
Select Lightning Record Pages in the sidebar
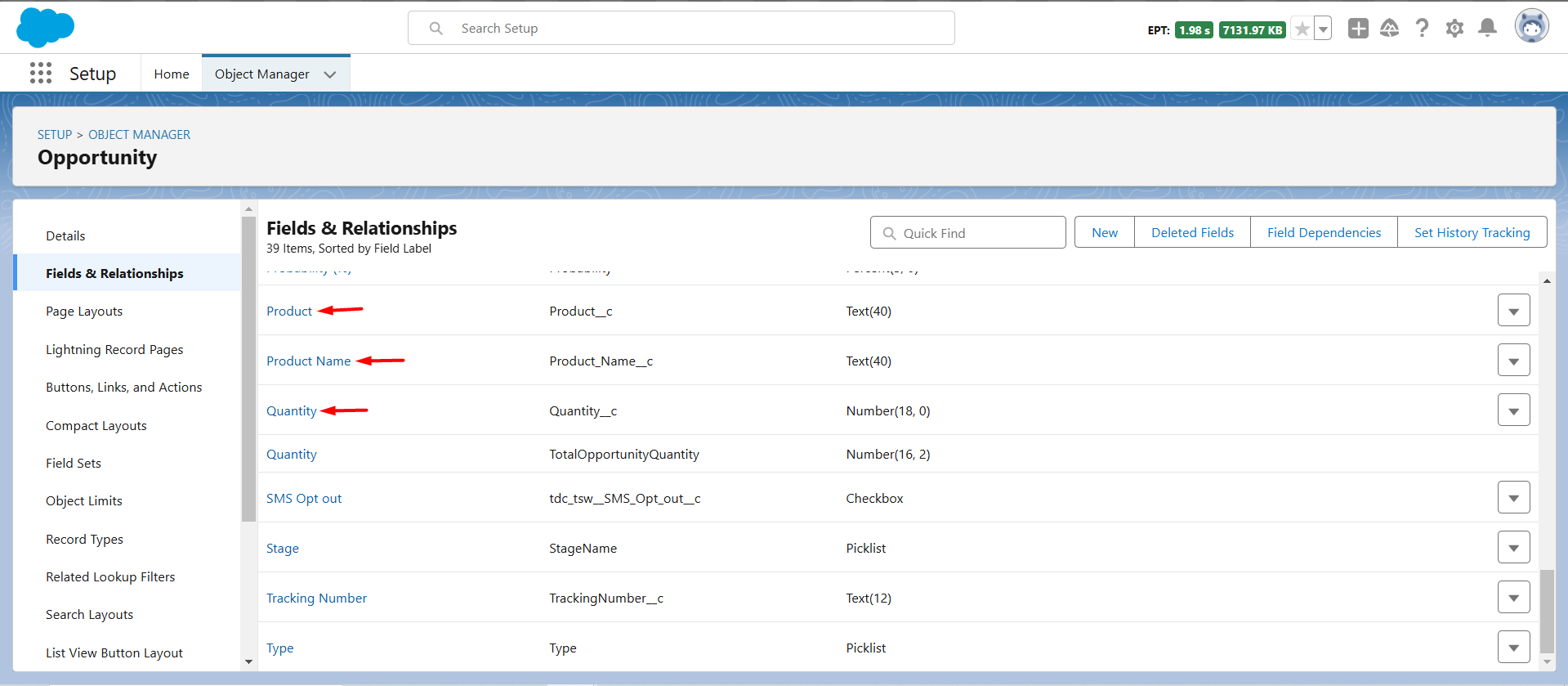[114, 350]
